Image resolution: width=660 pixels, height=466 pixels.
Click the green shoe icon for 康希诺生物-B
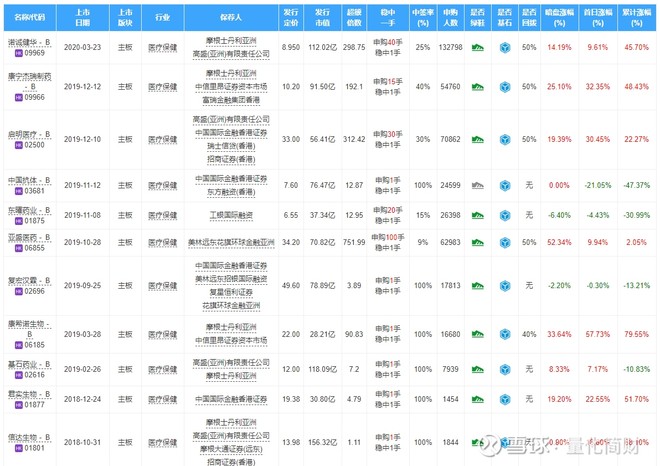coord(478,334)
